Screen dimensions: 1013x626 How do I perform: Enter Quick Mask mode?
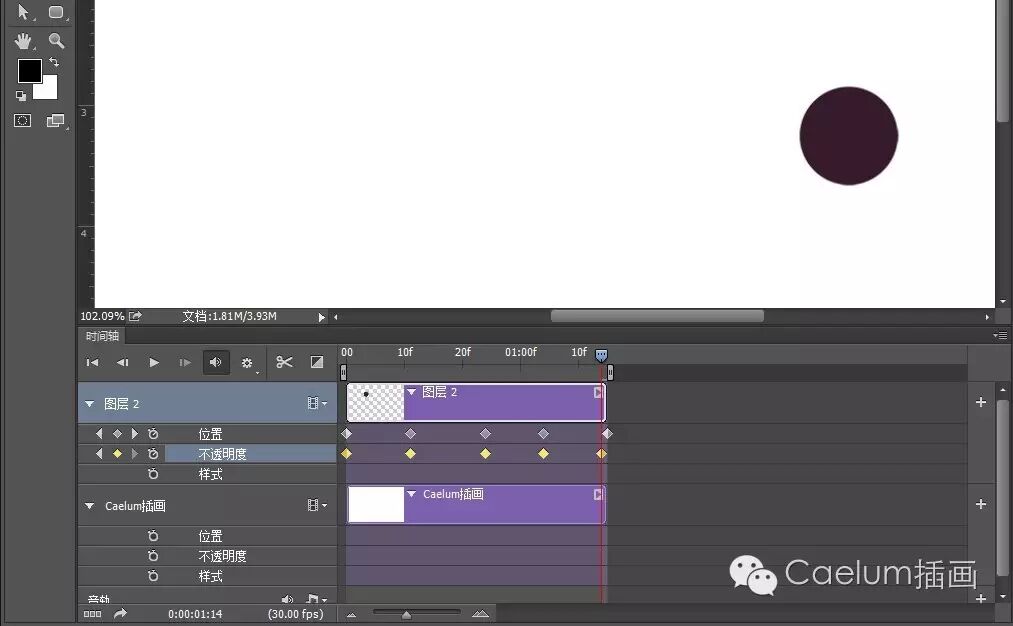click(x=22, y=120)
